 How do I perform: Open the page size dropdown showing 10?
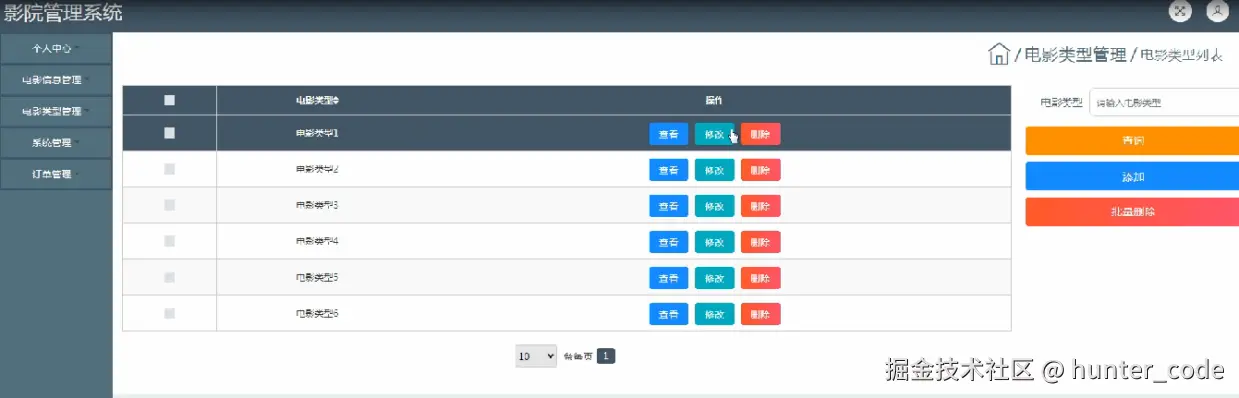536,356
